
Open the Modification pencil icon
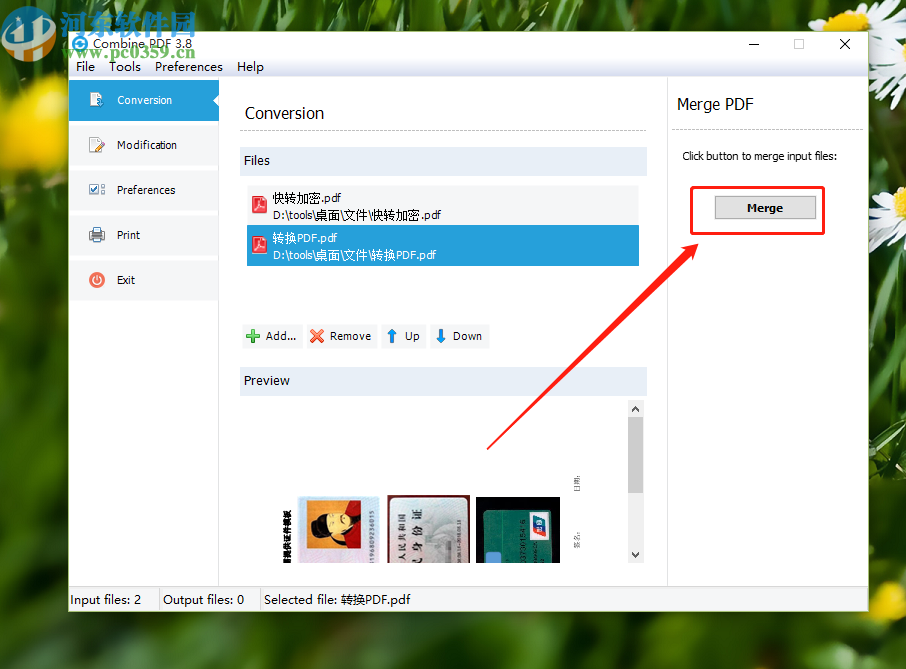[95, 144]
